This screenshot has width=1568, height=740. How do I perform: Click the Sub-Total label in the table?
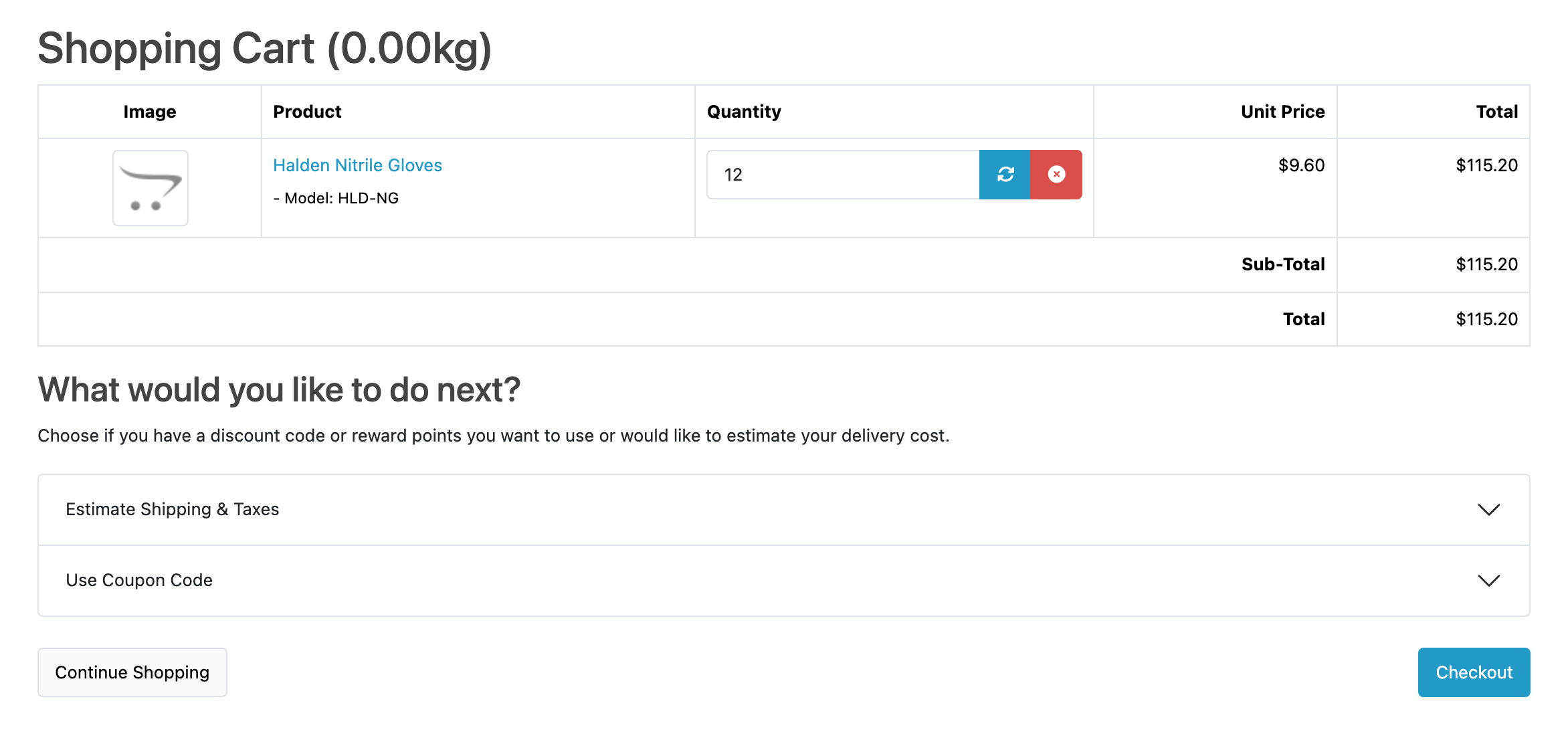pyautogui.click(x=1283, y=264)
